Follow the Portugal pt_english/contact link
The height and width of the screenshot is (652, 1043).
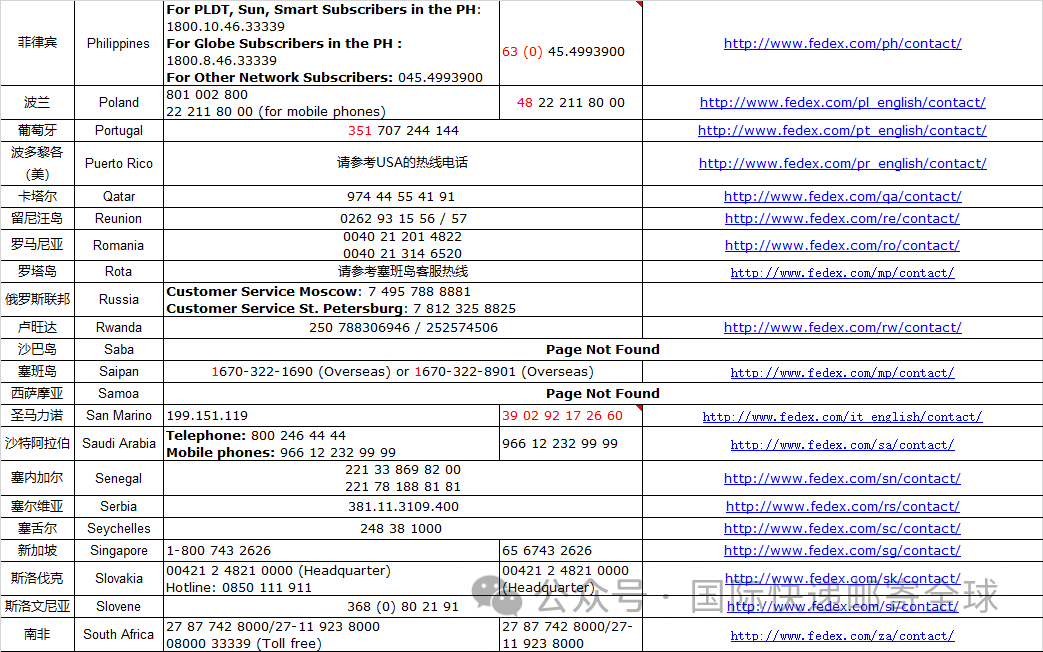tap(842, 130)
